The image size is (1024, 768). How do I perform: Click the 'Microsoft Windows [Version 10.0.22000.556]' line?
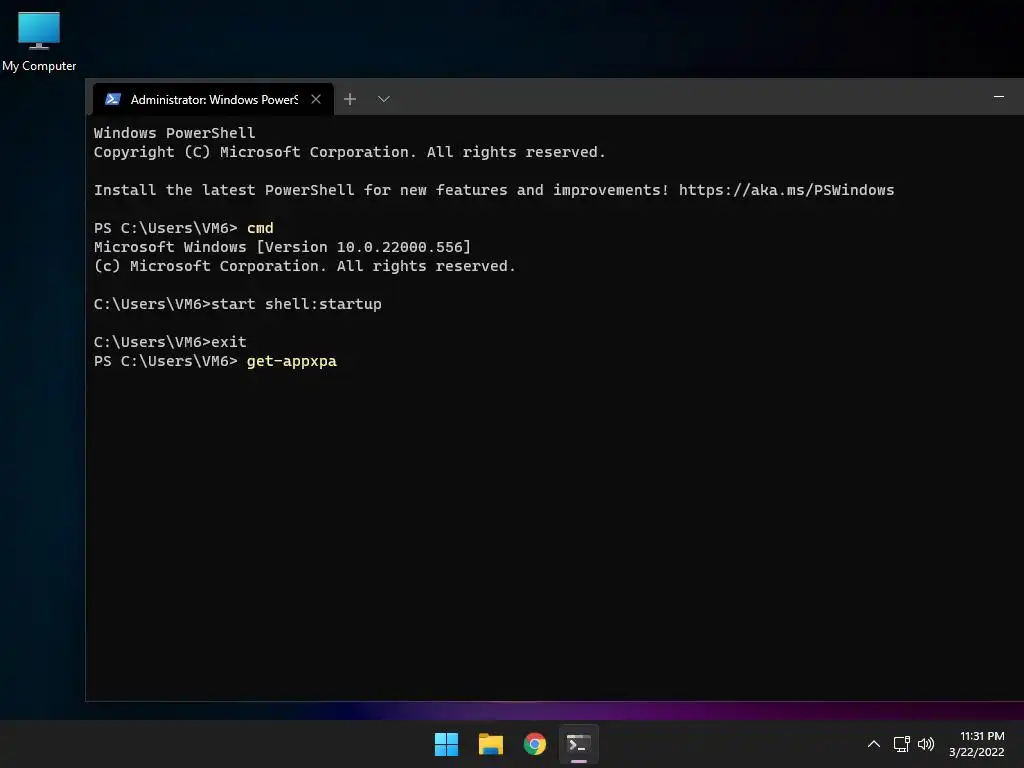pos(282,247)
